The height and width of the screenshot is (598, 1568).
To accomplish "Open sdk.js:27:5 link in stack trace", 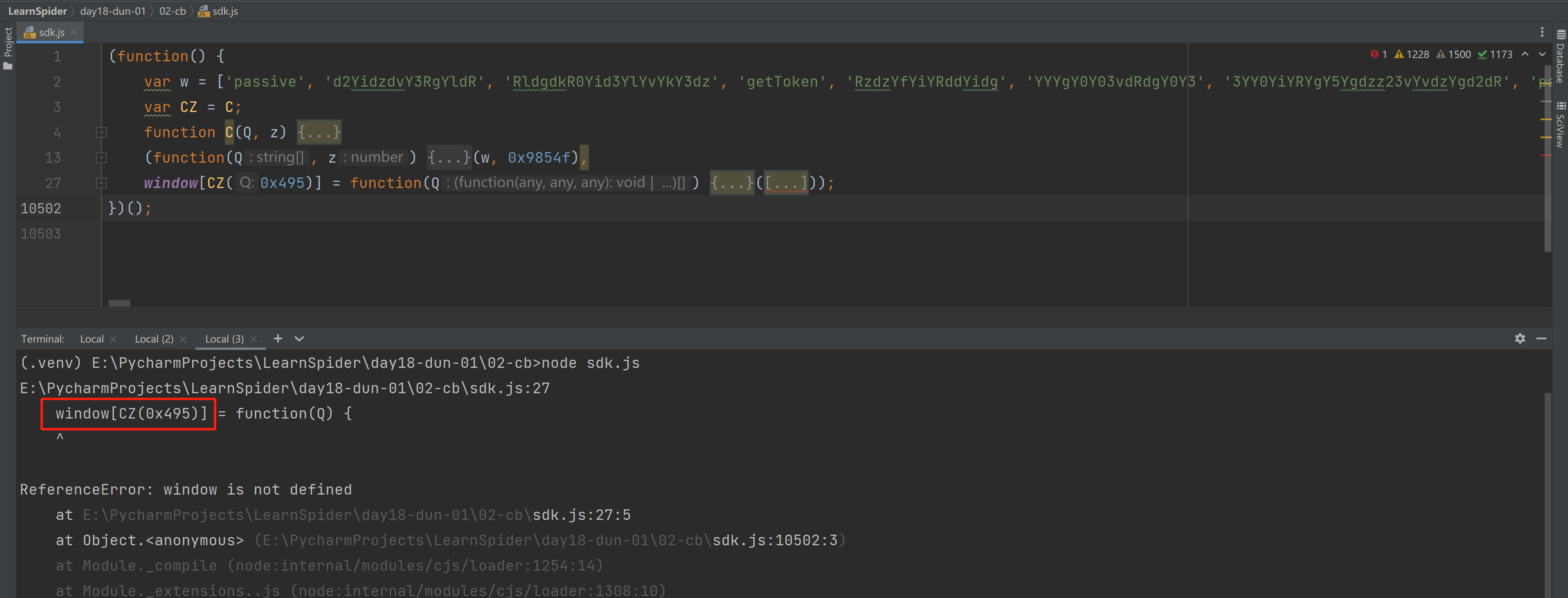I will coord(581,515).
